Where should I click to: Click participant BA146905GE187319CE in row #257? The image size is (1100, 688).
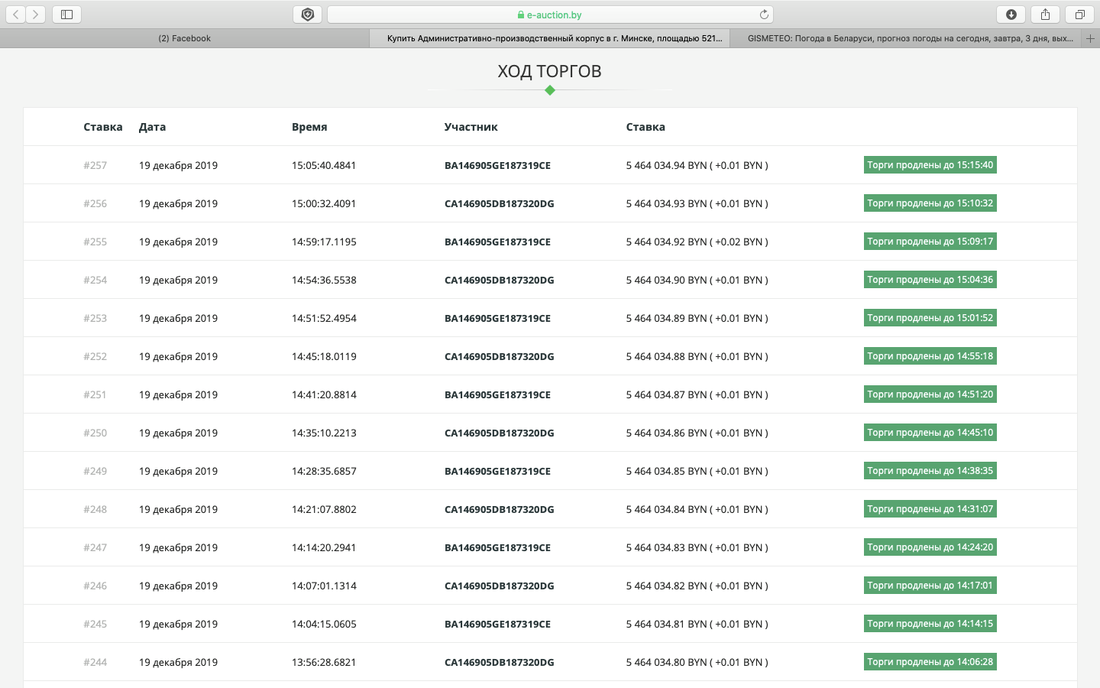click(x=497, y=166)
